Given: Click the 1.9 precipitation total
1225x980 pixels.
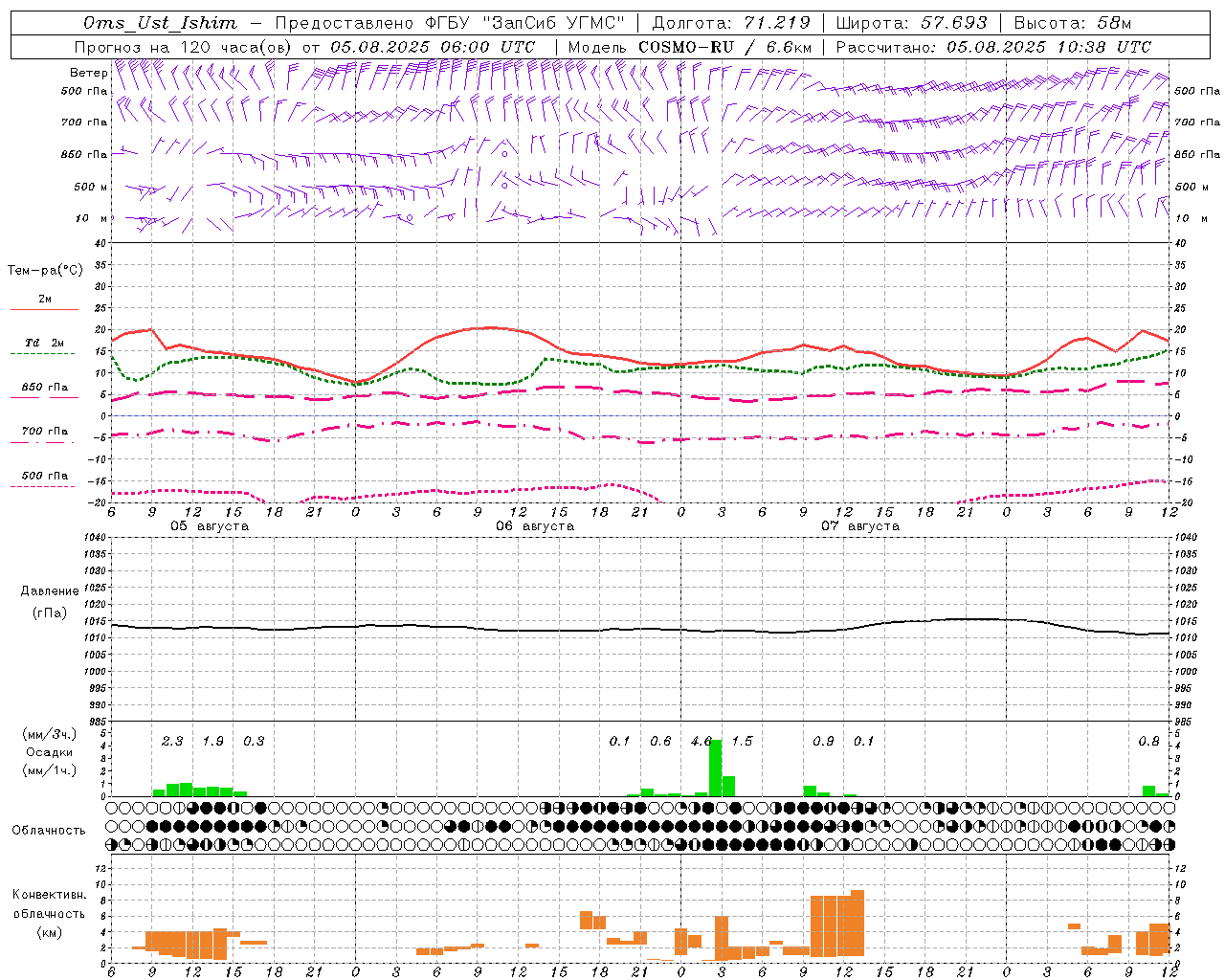Looking at the screenshot, I should click(x=212, y=742).
